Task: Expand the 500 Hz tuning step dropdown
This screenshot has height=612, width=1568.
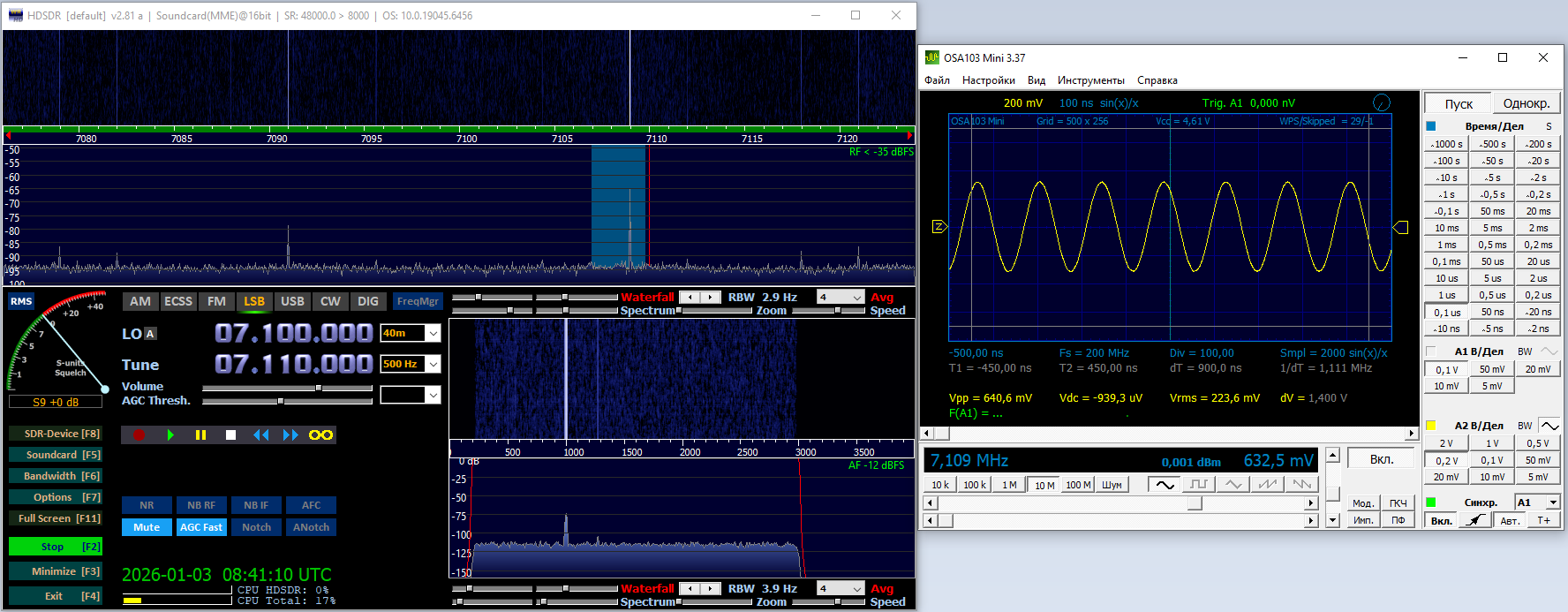Action: pos(433,364)
